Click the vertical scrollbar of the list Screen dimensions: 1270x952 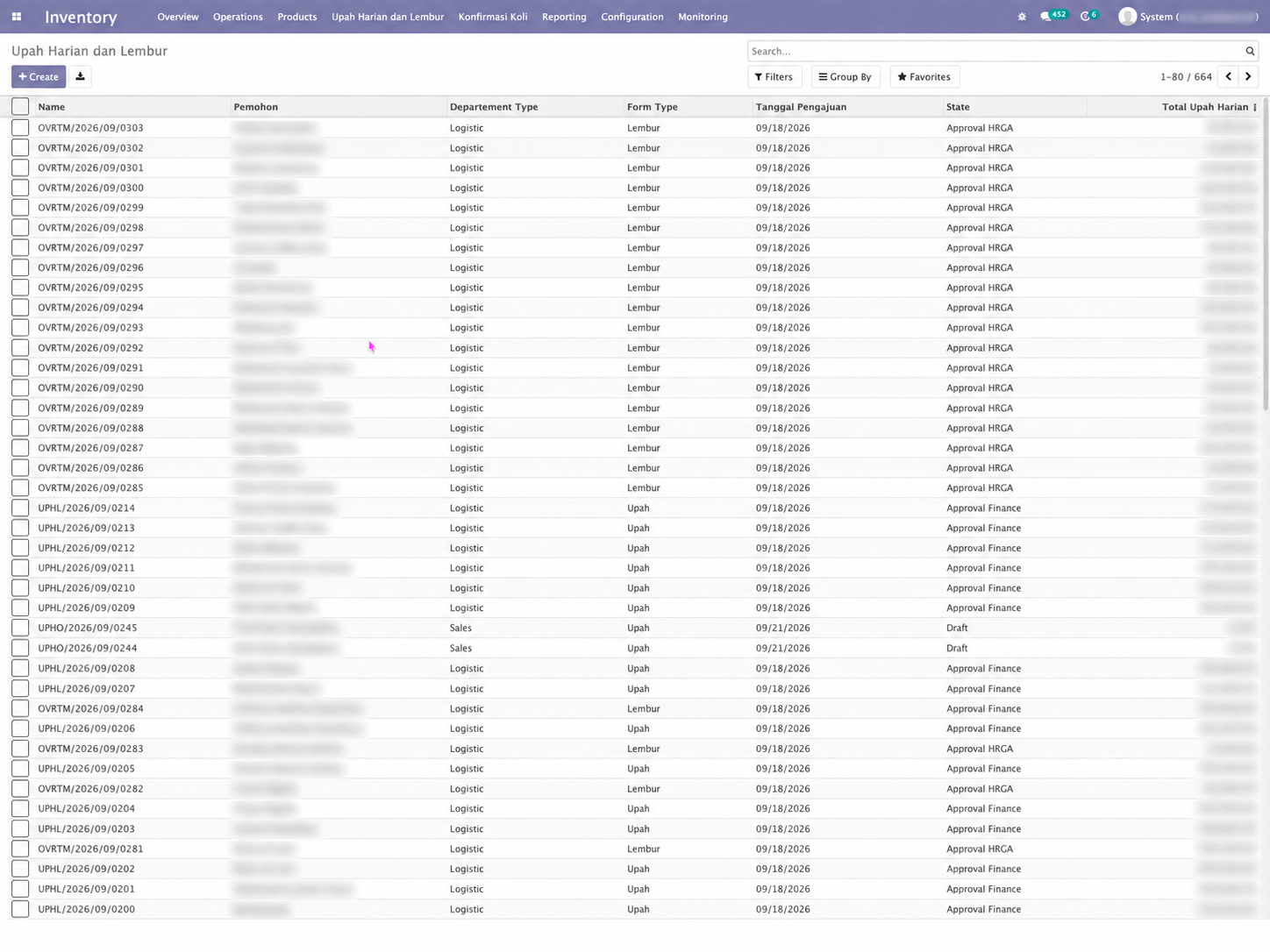click(x=1266, y=254)
